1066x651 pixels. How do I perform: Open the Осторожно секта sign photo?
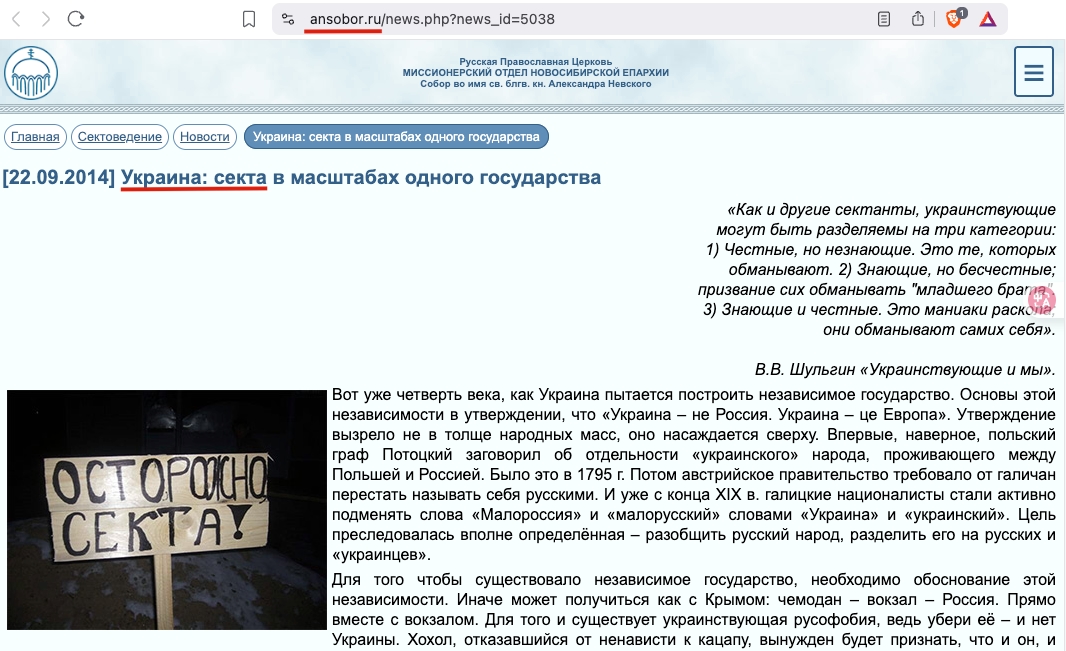(167, 510)
